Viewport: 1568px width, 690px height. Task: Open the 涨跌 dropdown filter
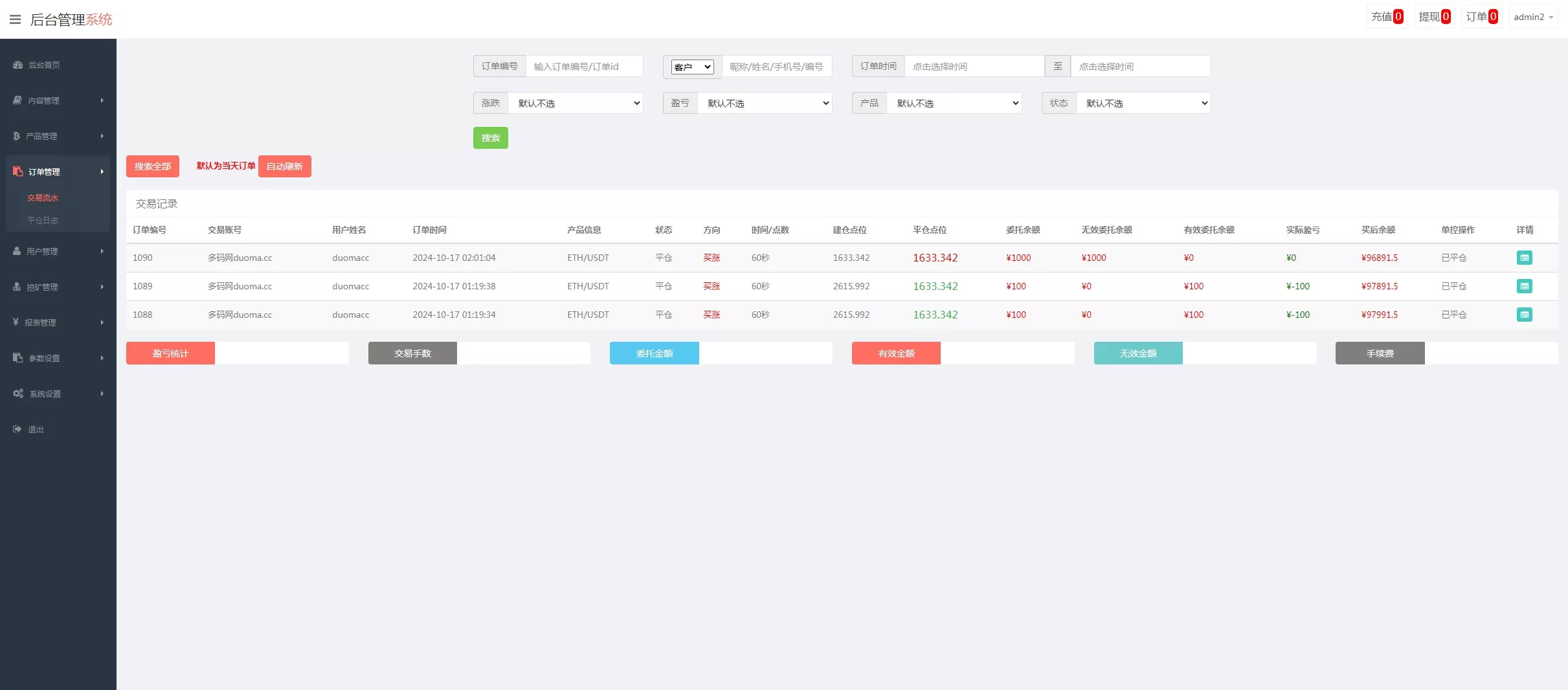click(x=575, y=103)
